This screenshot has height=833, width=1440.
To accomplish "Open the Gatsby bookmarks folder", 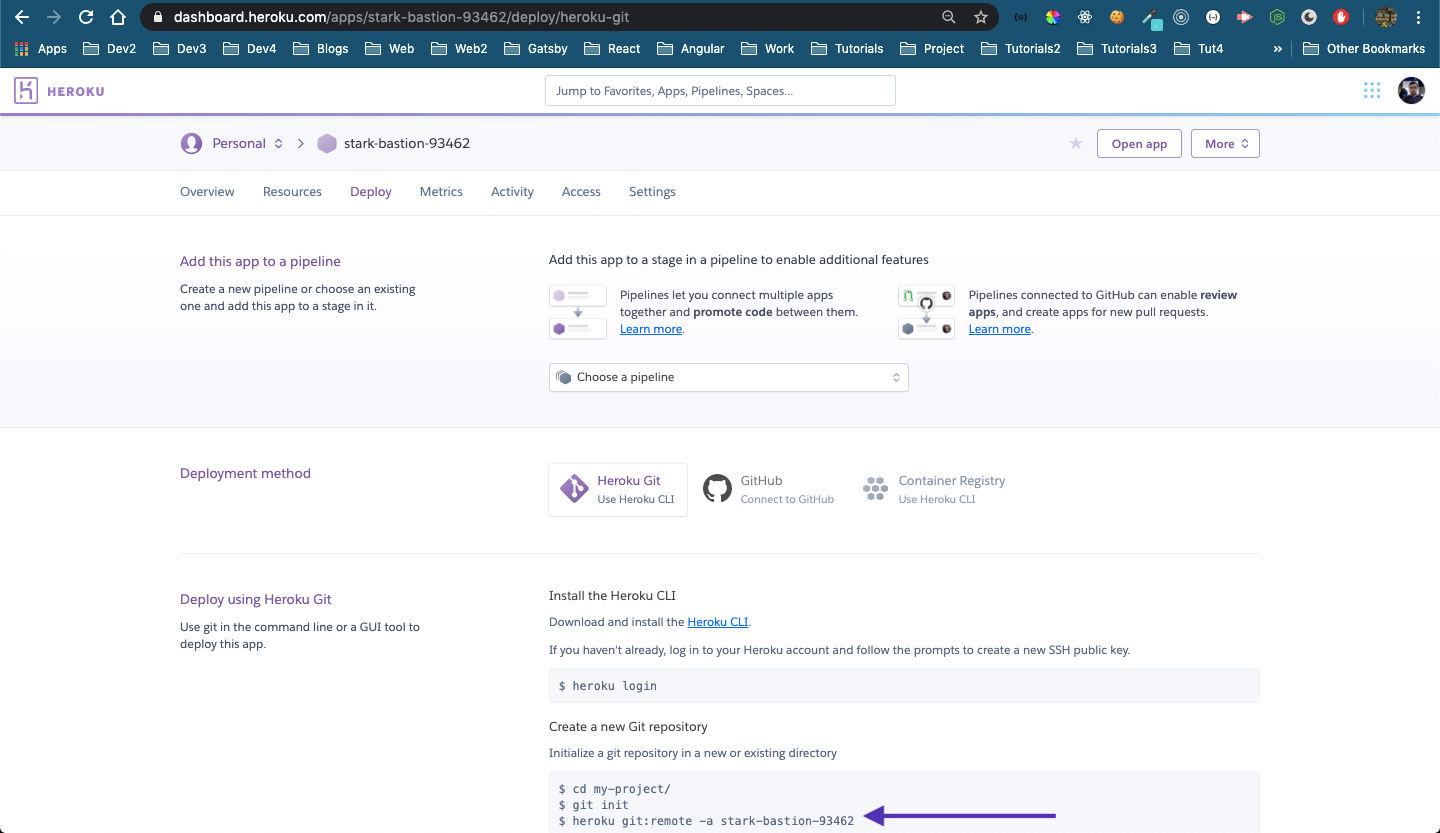I will pyautogui.click(x=536, y=48).
